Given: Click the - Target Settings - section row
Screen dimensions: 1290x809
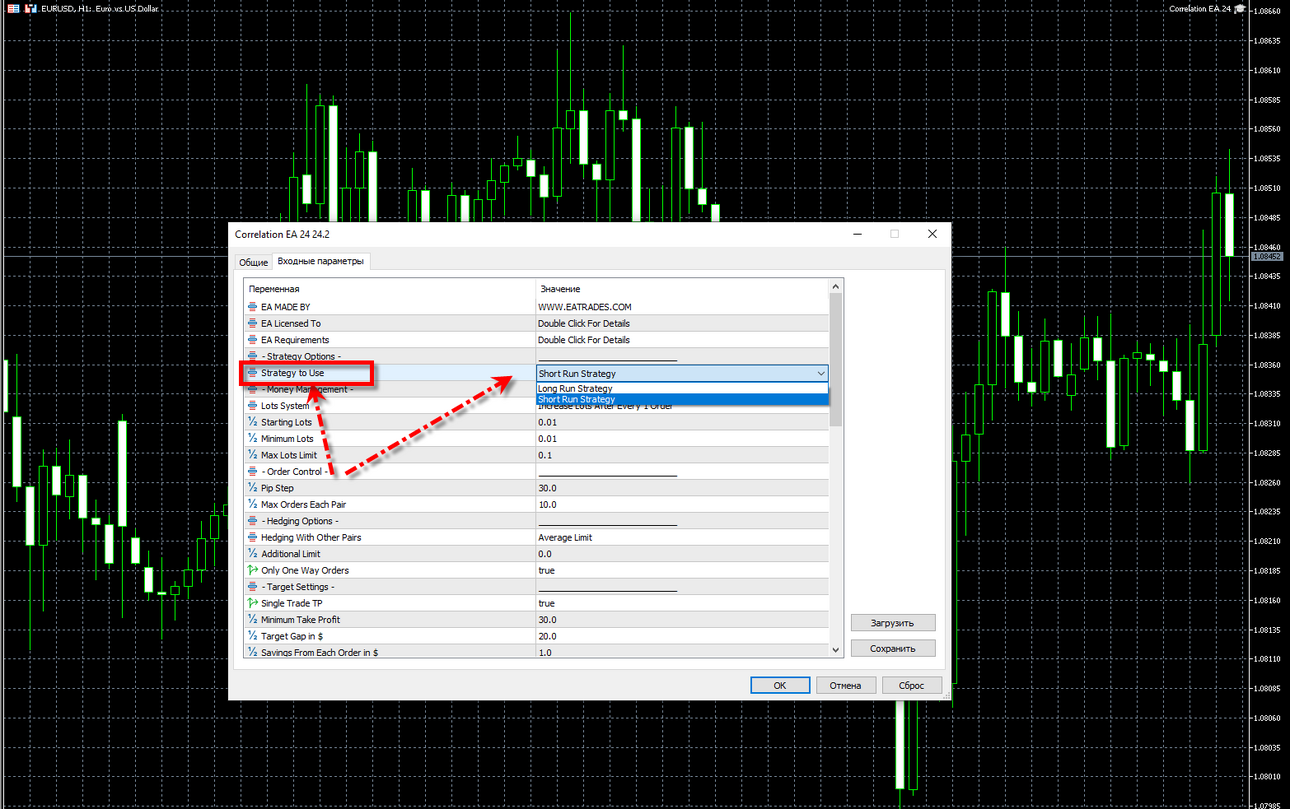Looking at the screenshot, I should pyautogui.click(x=537, y=587).
